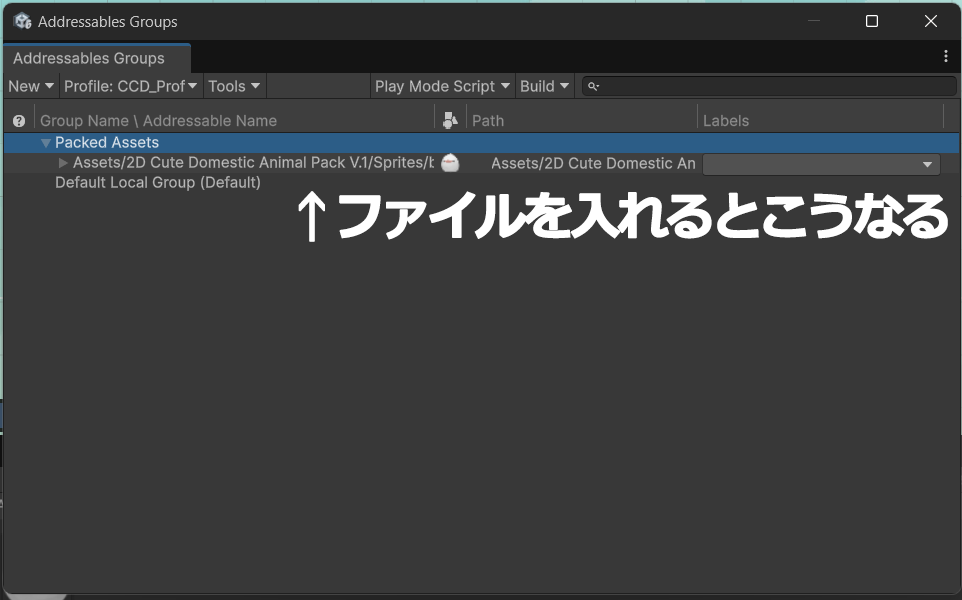Open the Tools dropdown menu
The image size is (962, 600).
coord(234,86)
